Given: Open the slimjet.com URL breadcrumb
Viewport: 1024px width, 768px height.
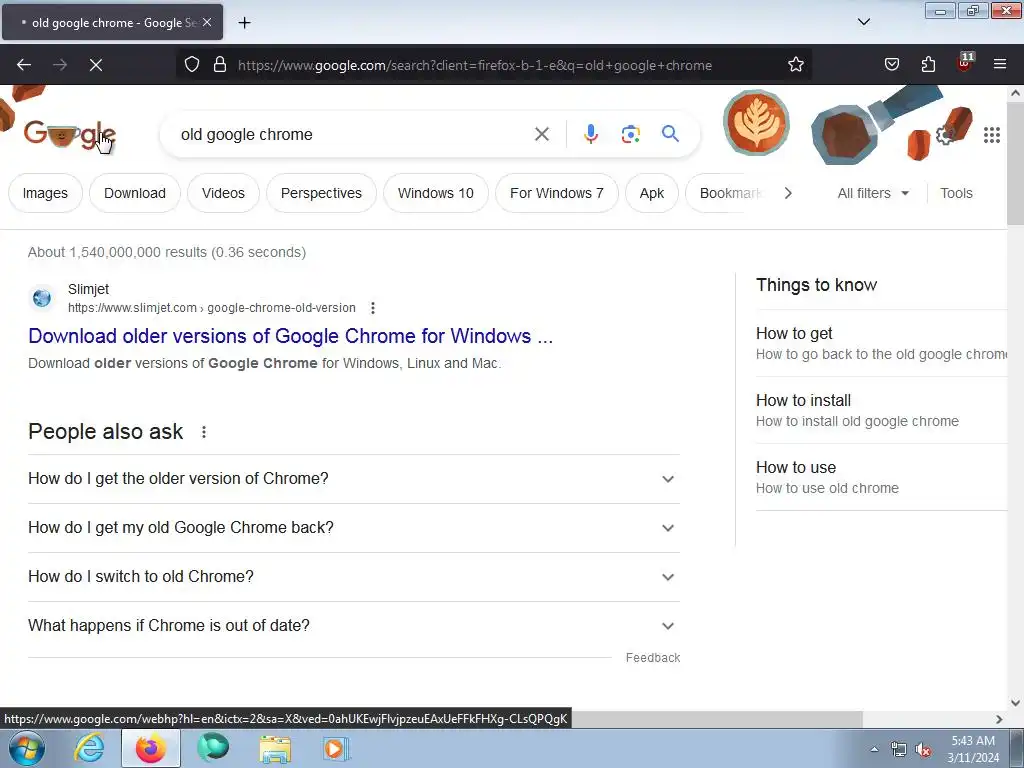Looking at the screenshot, I should point(212,308).
